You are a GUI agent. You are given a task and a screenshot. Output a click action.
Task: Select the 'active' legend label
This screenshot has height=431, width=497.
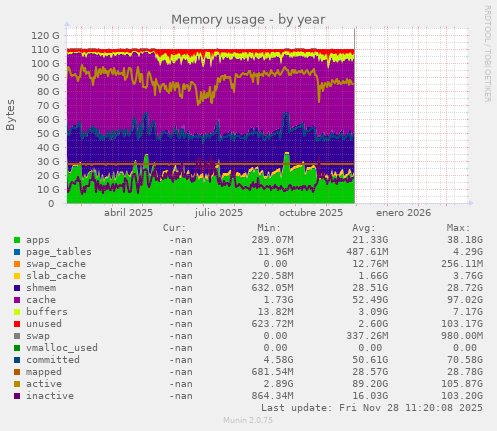click(x=44, y=384)
